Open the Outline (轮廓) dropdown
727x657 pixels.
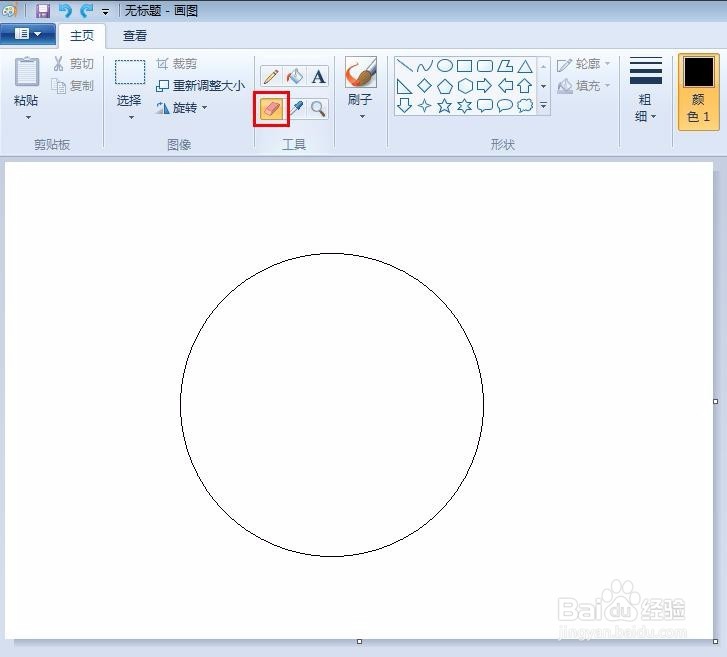click(583, 64)
